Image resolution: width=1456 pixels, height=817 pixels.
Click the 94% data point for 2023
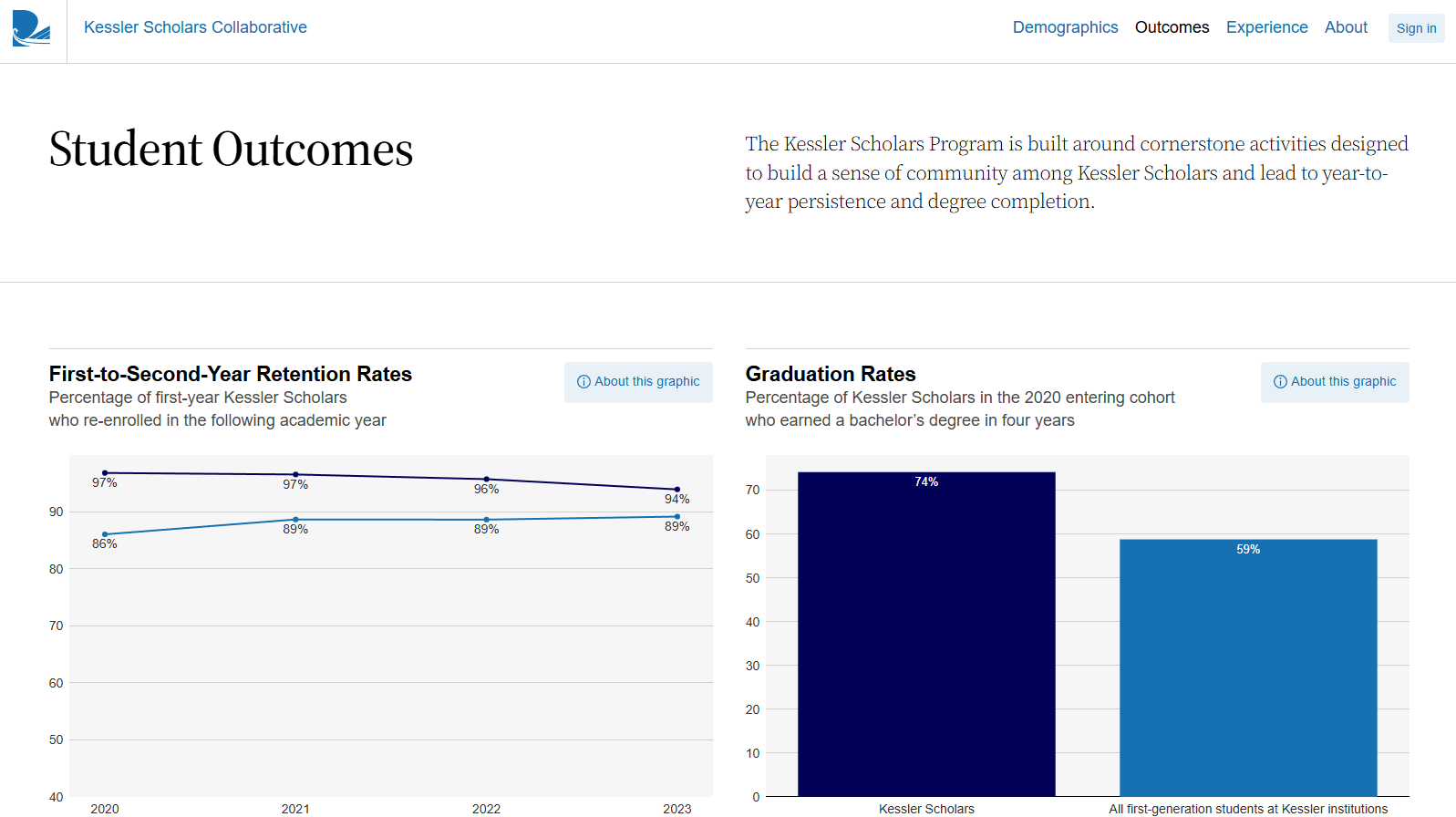tap(676, 489)
